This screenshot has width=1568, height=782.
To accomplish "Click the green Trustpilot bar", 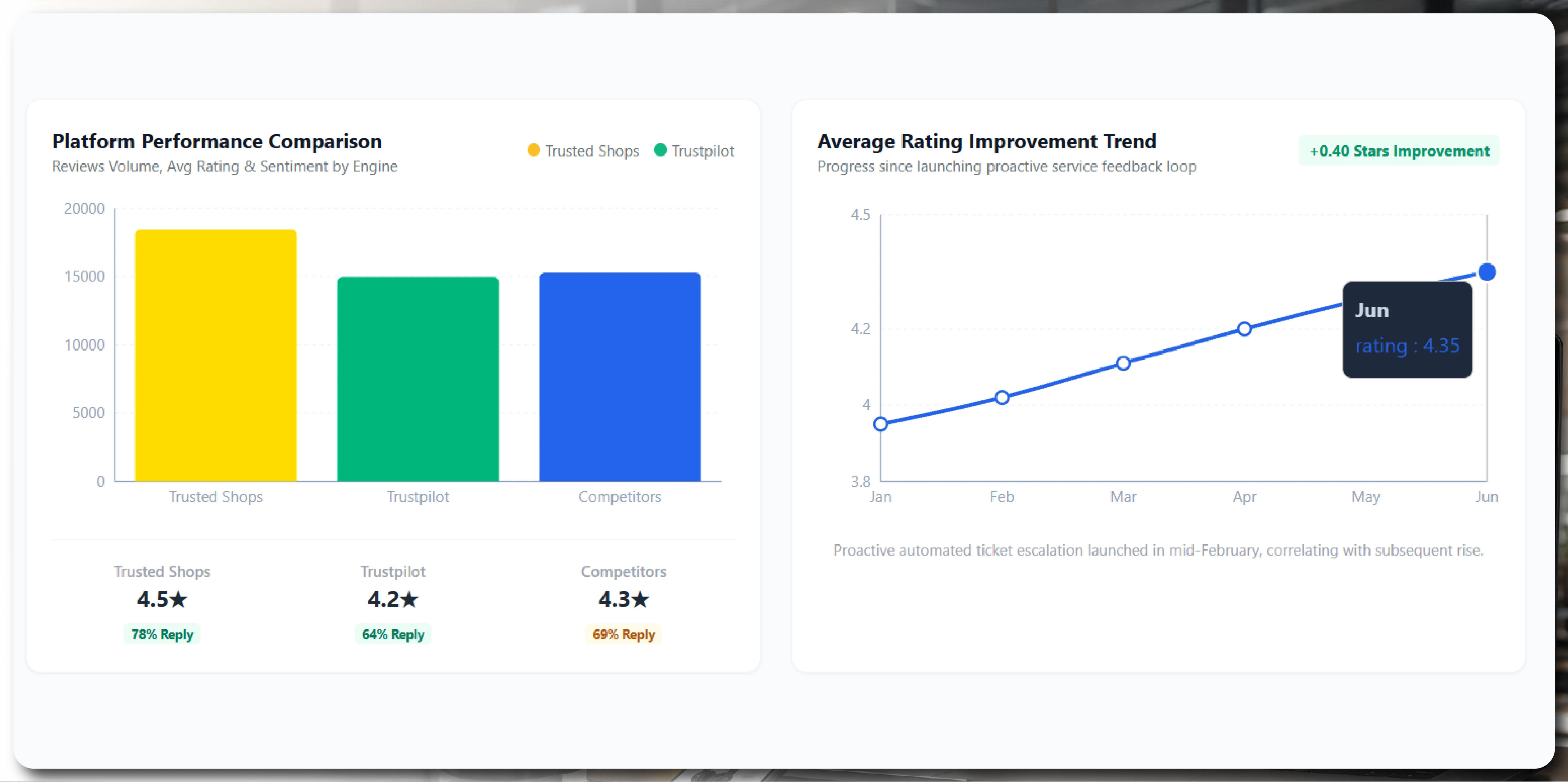I will (x=418, y=379).
